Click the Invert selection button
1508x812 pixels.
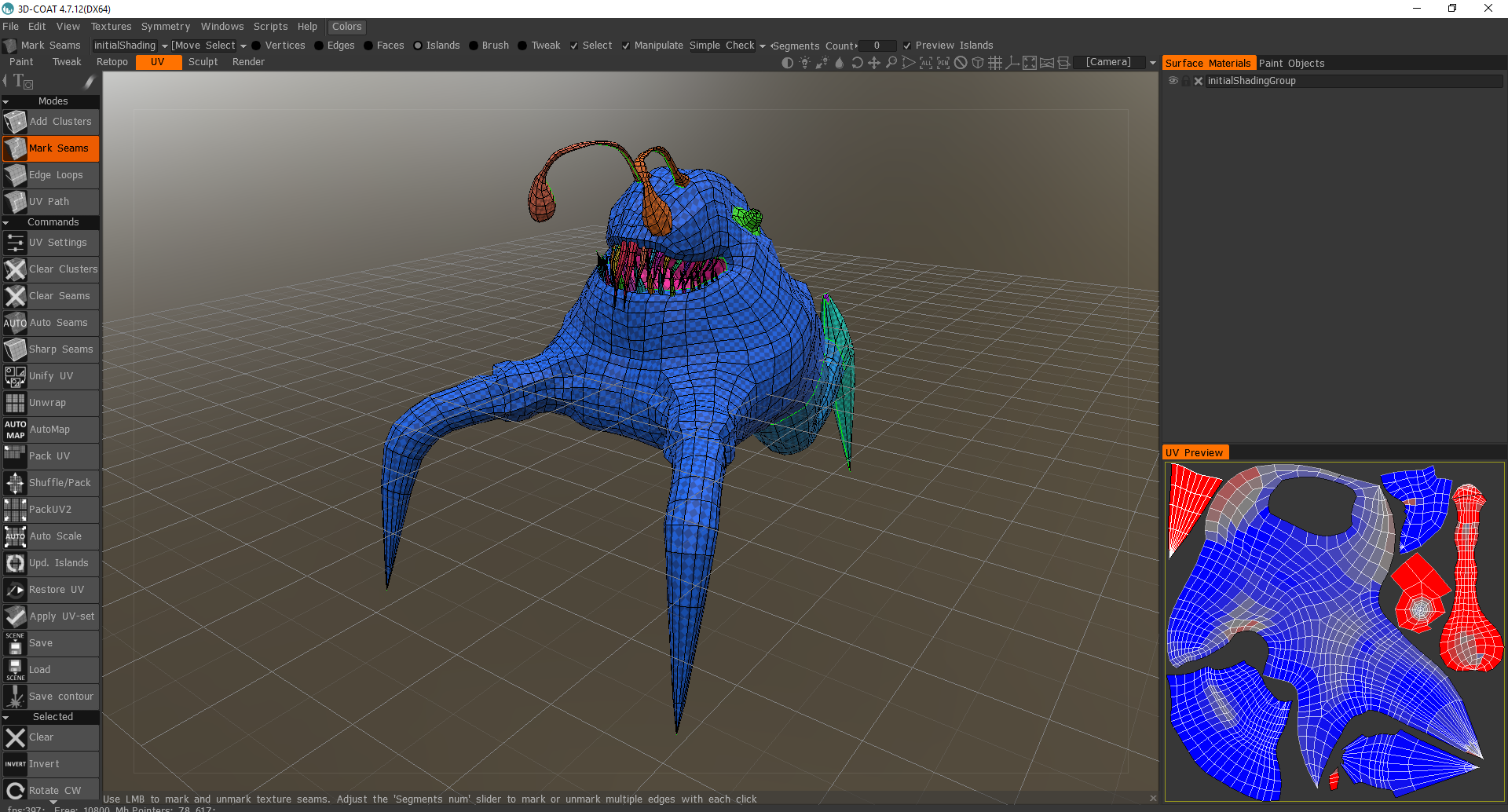click(50, 764)
